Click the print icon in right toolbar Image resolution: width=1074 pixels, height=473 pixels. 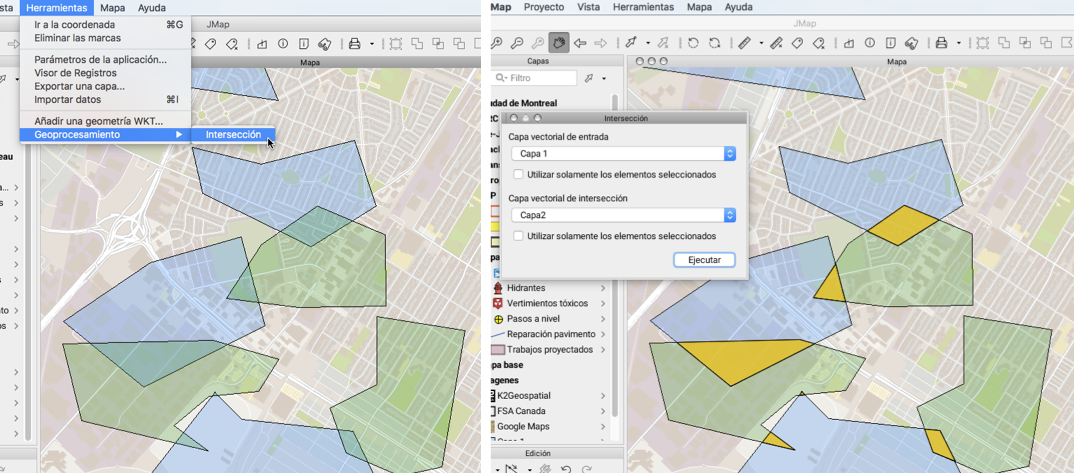[940, 43]
